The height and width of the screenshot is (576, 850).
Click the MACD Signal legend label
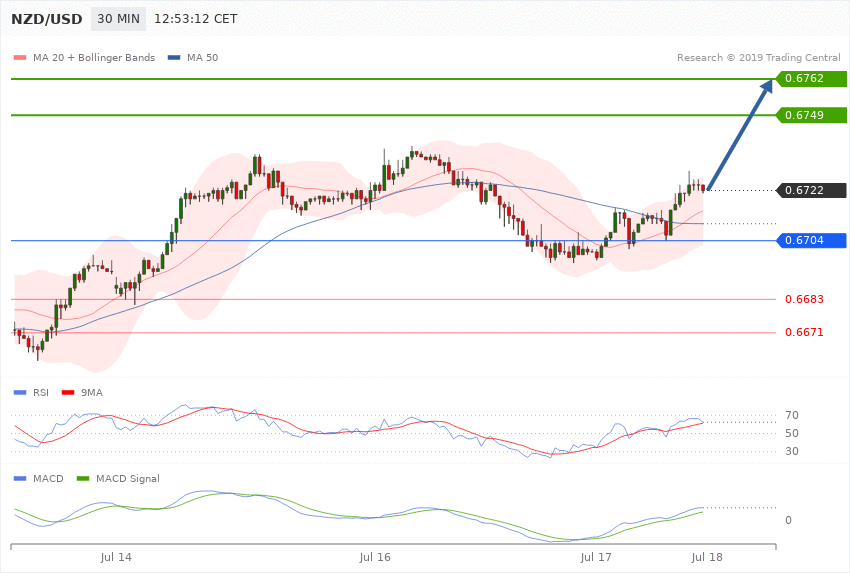point(128,479)
